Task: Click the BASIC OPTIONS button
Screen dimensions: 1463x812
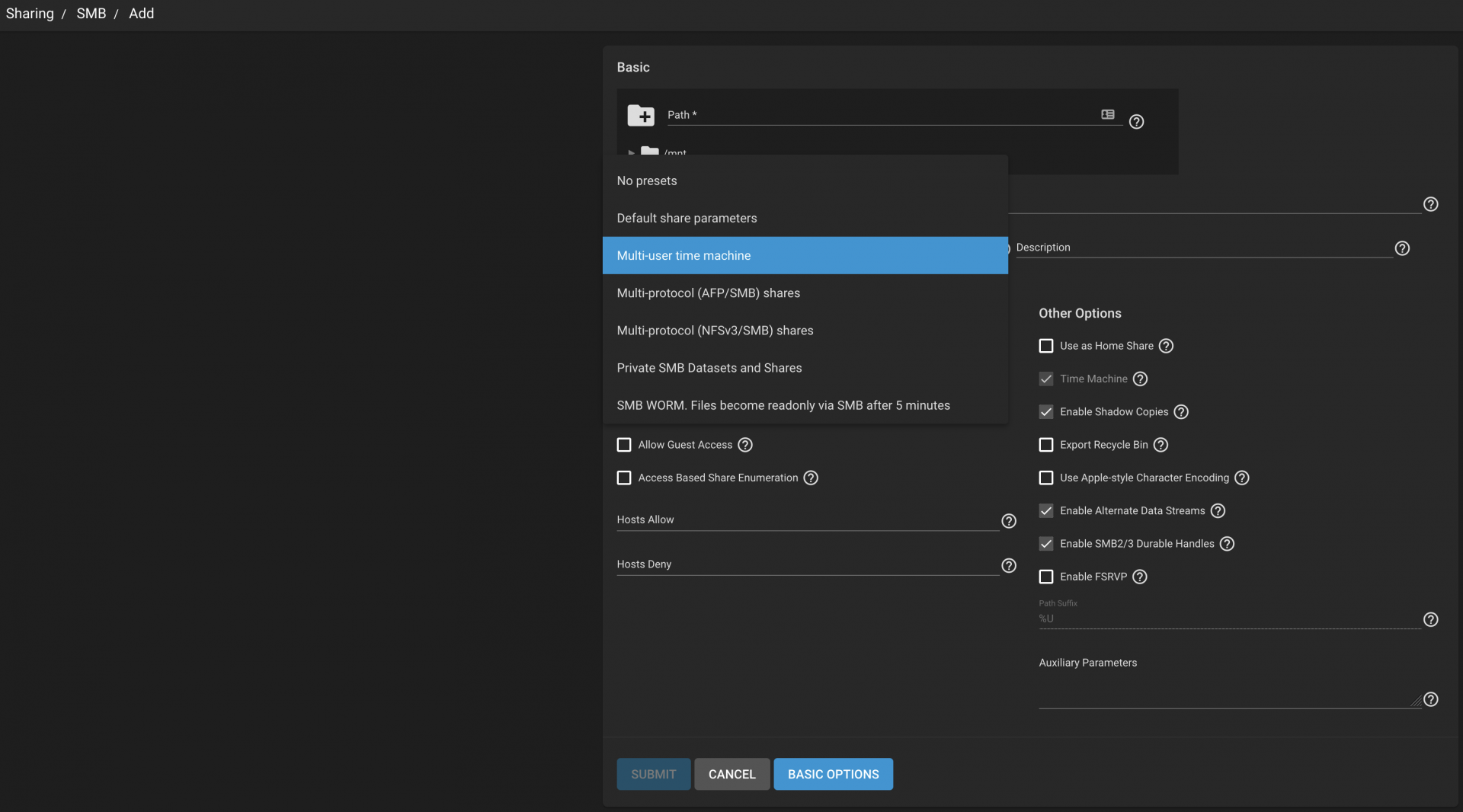Action: click(x=833, y=774)
